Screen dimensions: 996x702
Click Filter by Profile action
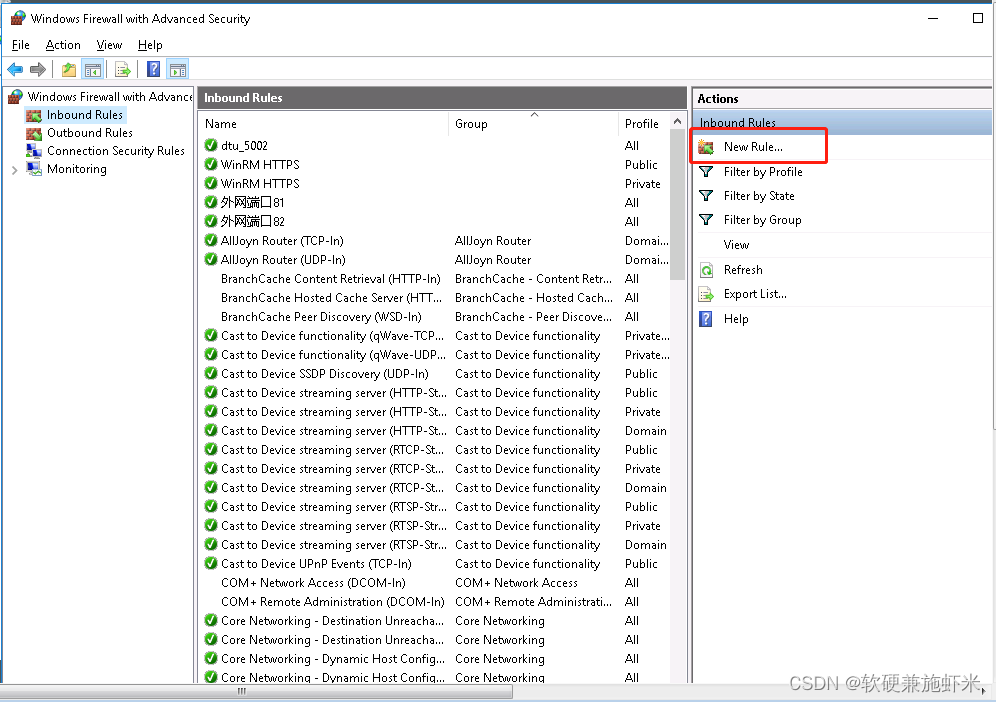click(763, 172)
